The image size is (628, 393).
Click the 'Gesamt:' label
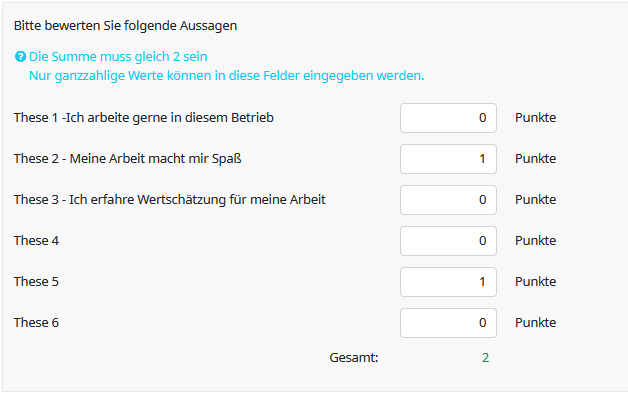(354, 357)
